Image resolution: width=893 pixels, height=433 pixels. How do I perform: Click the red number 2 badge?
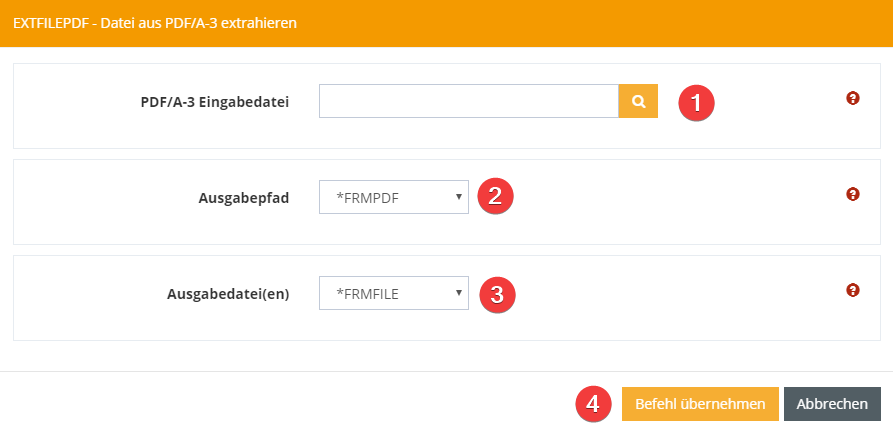click(x=495, y=196)
